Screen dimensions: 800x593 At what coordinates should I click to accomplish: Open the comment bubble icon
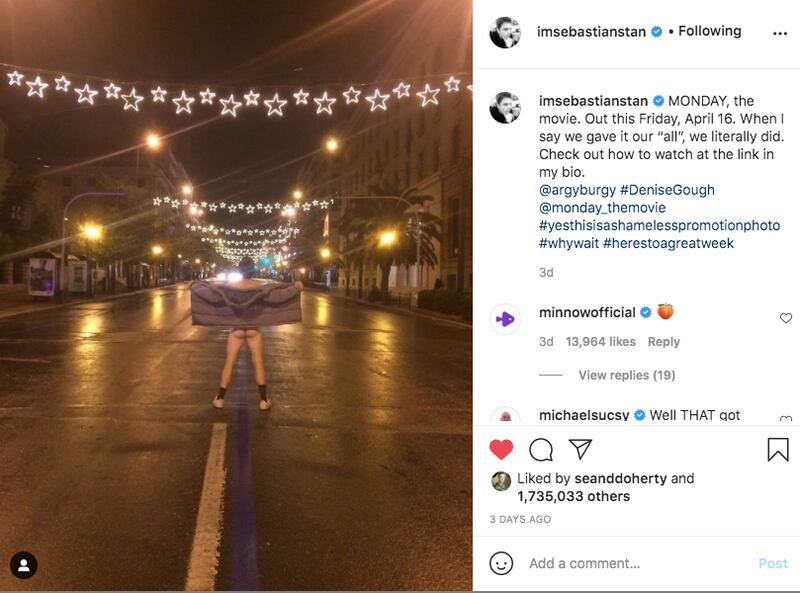click(x=541, y=449)
